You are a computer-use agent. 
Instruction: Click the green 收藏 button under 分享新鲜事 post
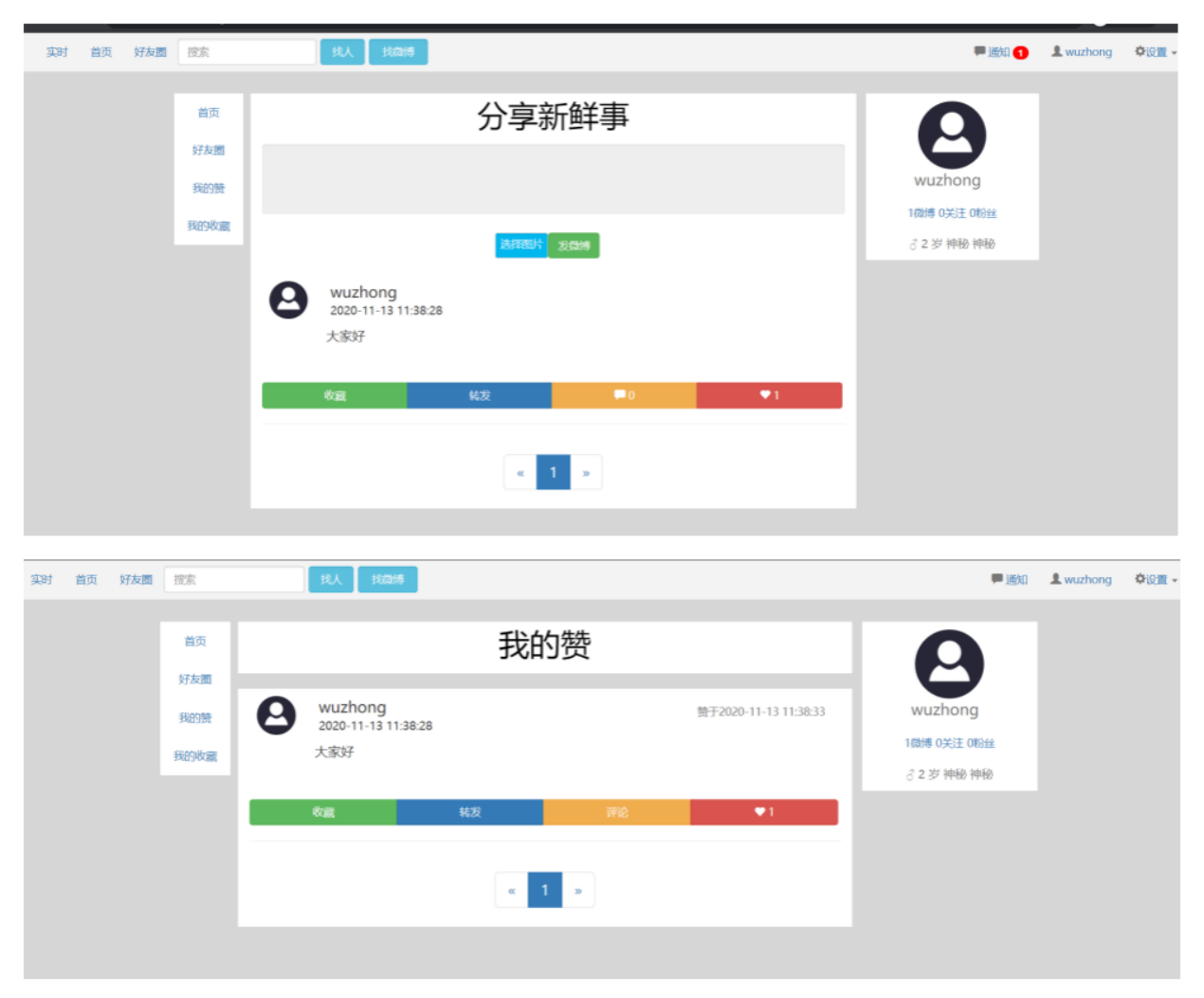pyautogui.click(x=335, y=395)
